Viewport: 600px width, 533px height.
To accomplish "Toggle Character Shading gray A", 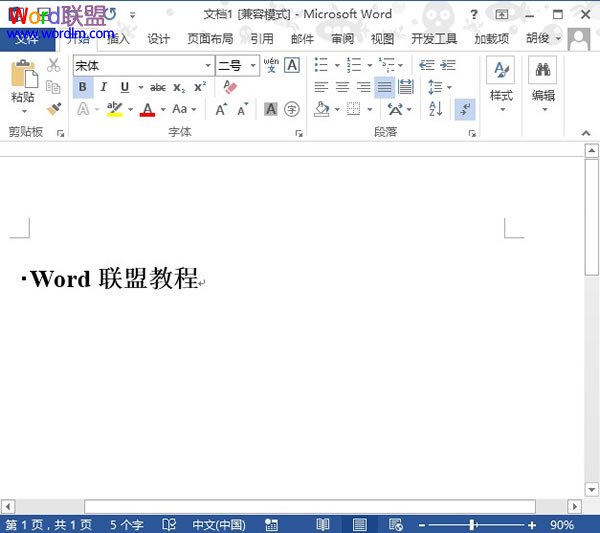I will tap(271, 109).
